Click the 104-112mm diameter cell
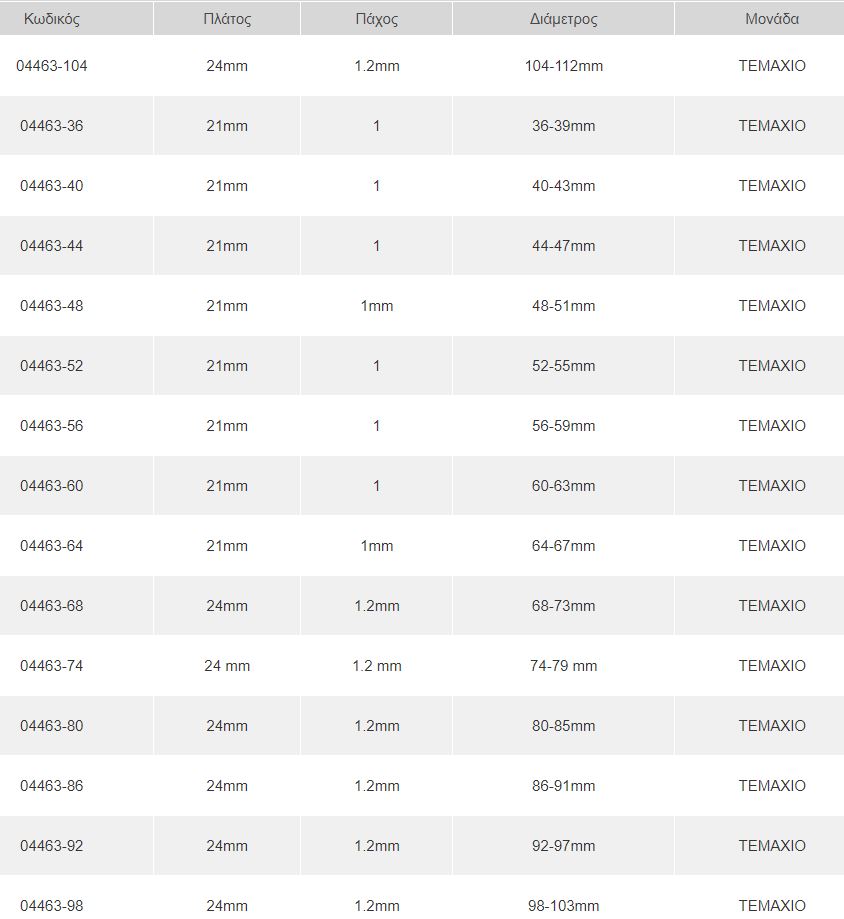844x919 pixels. [563, 66]
